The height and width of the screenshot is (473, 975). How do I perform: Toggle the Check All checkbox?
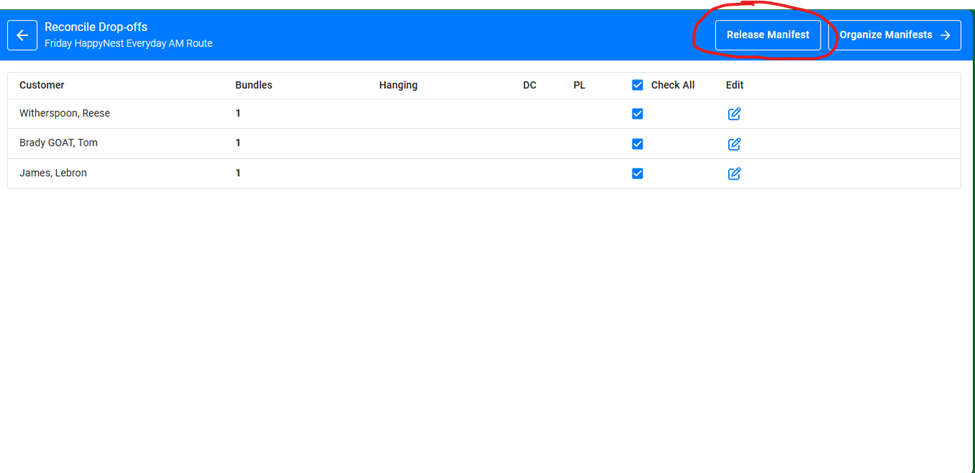tap(638, 86)
